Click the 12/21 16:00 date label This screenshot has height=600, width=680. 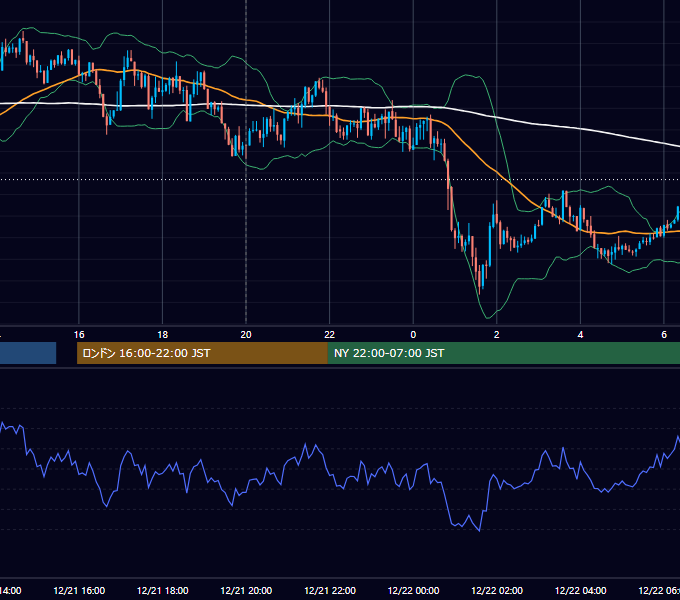(79, 590)
